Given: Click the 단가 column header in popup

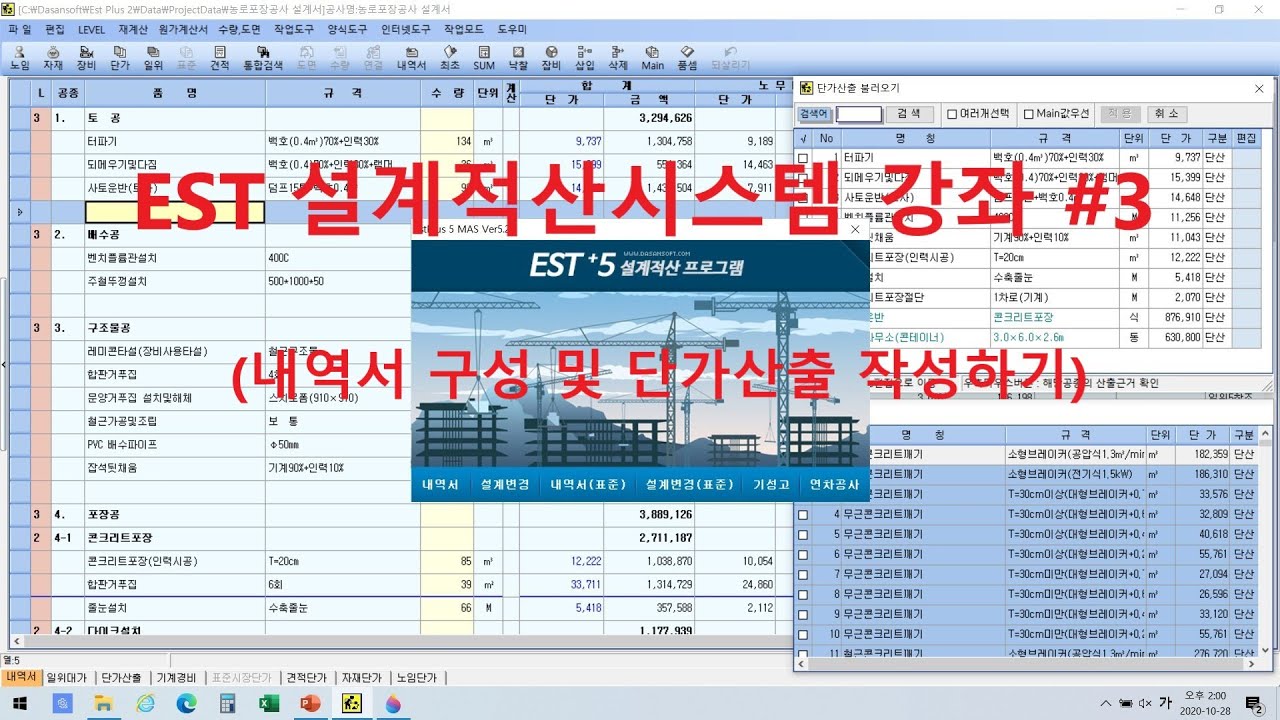Looking at the screenshot, I should pos(1174,138).
